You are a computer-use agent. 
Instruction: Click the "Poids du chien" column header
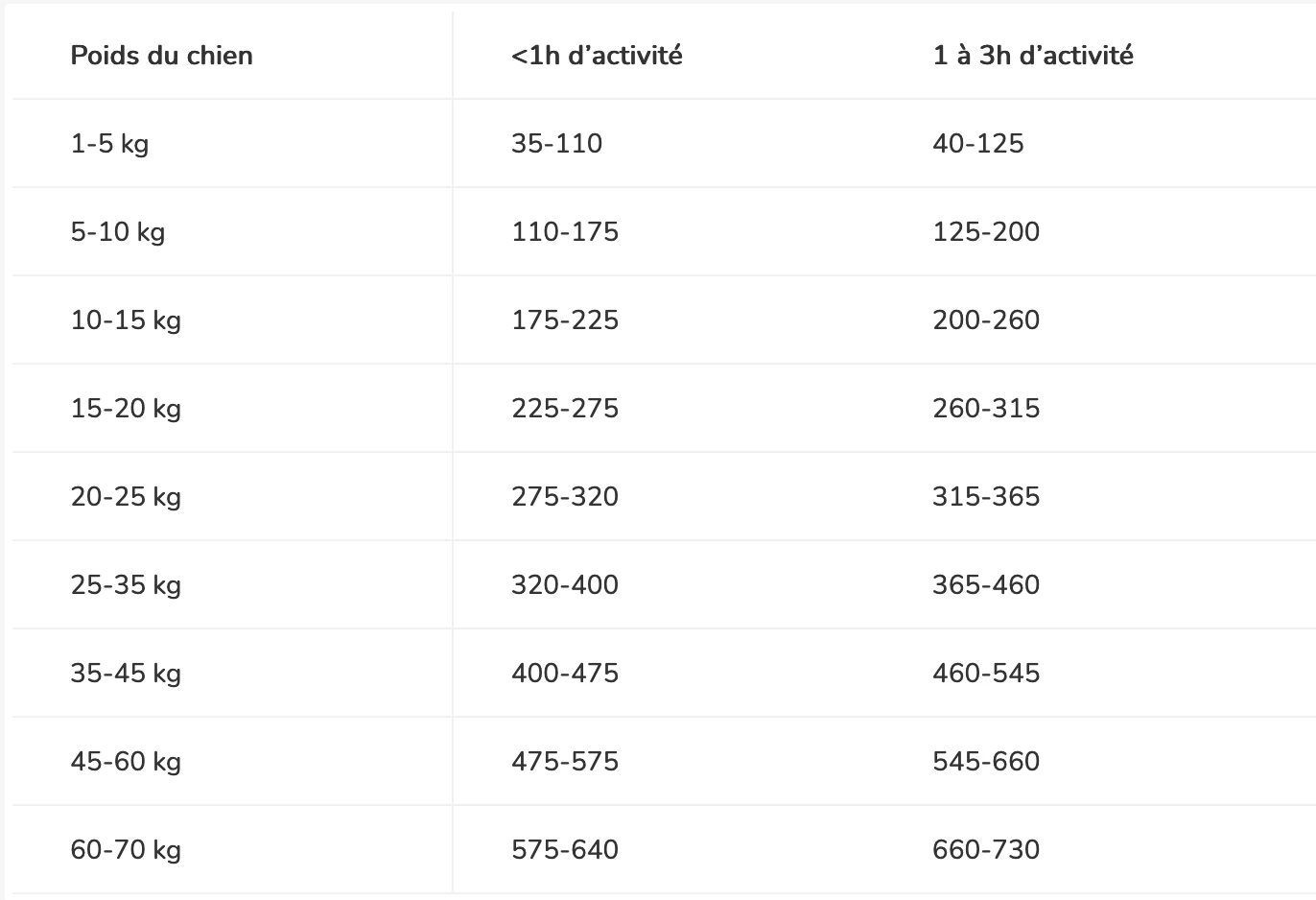pos(161,56)
